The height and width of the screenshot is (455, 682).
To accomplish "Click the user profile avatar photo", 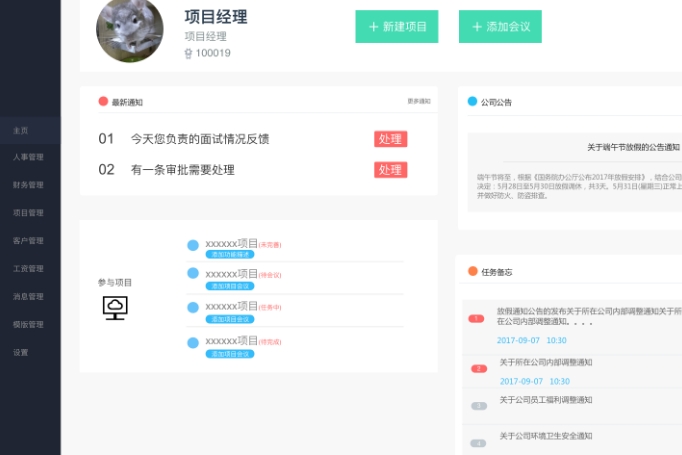I will coord(130,29).
